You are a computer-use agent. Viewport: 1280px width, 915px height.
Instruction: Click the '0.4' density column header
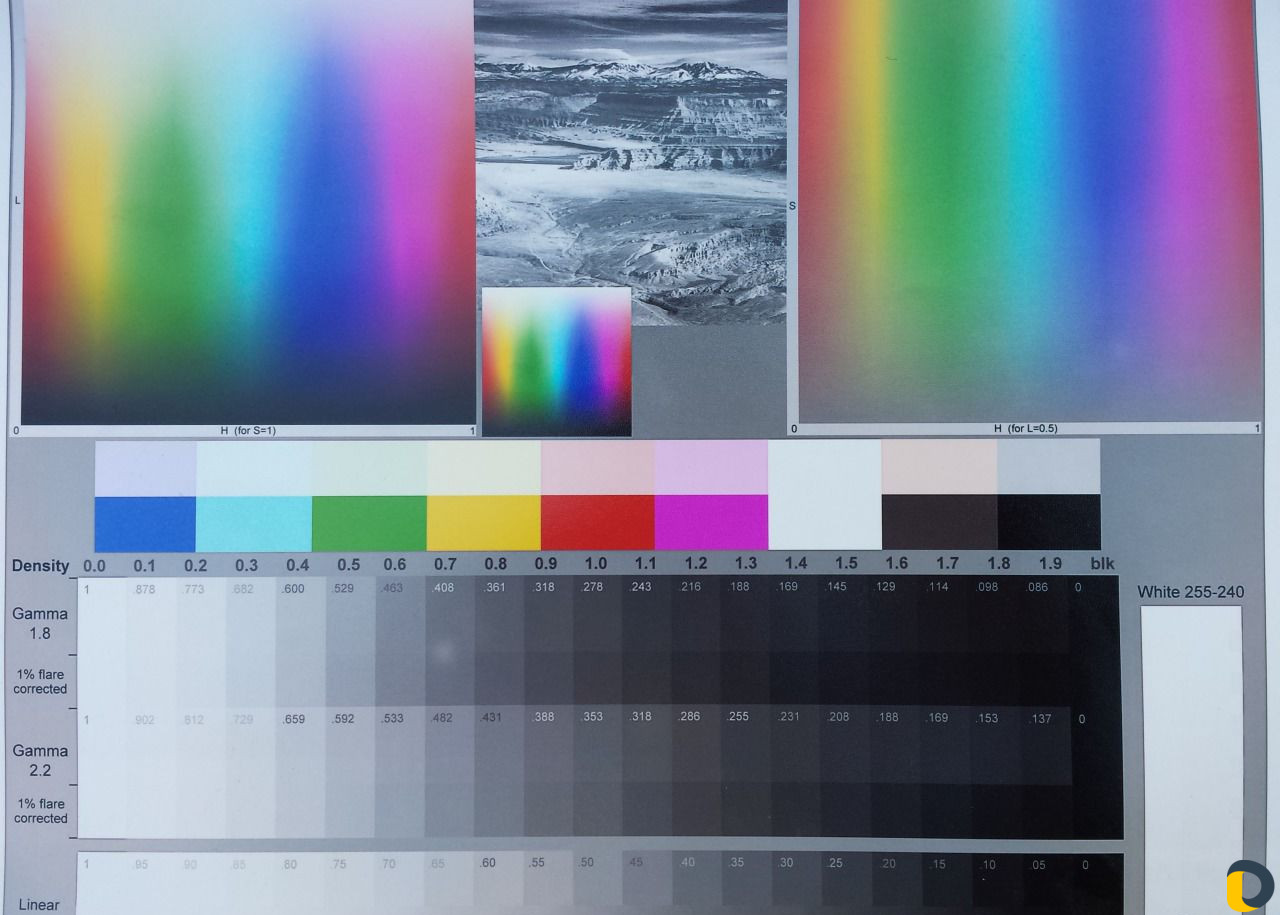pos(297,565)
